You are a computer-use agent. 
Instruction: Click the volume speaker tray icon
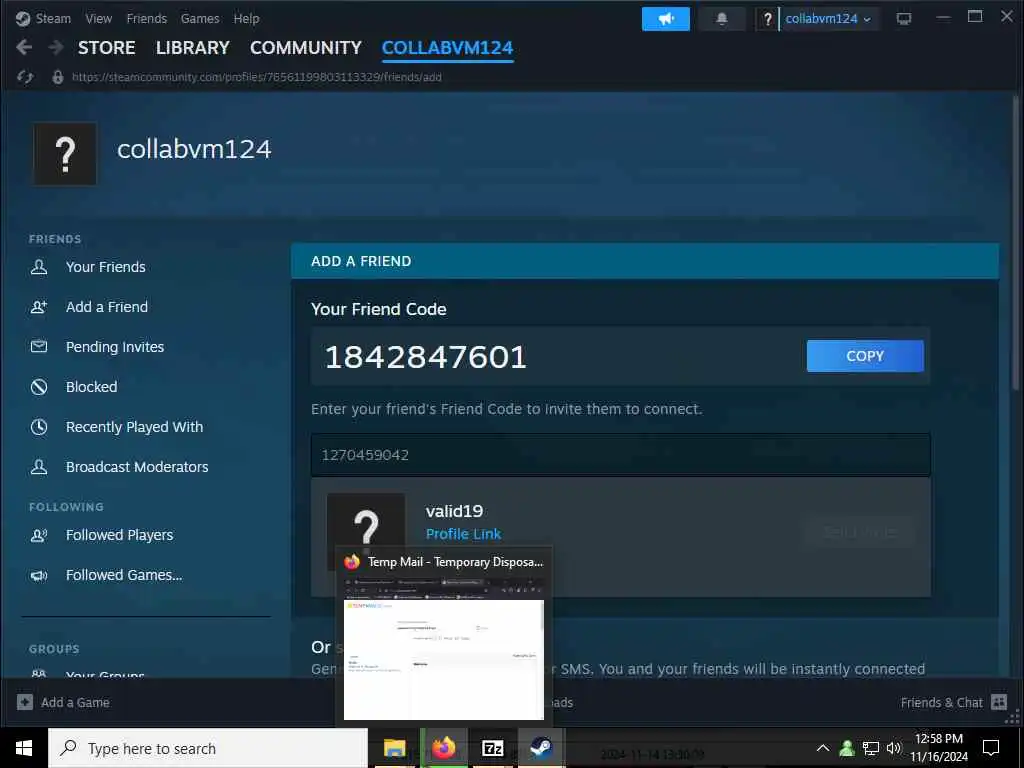893,748
